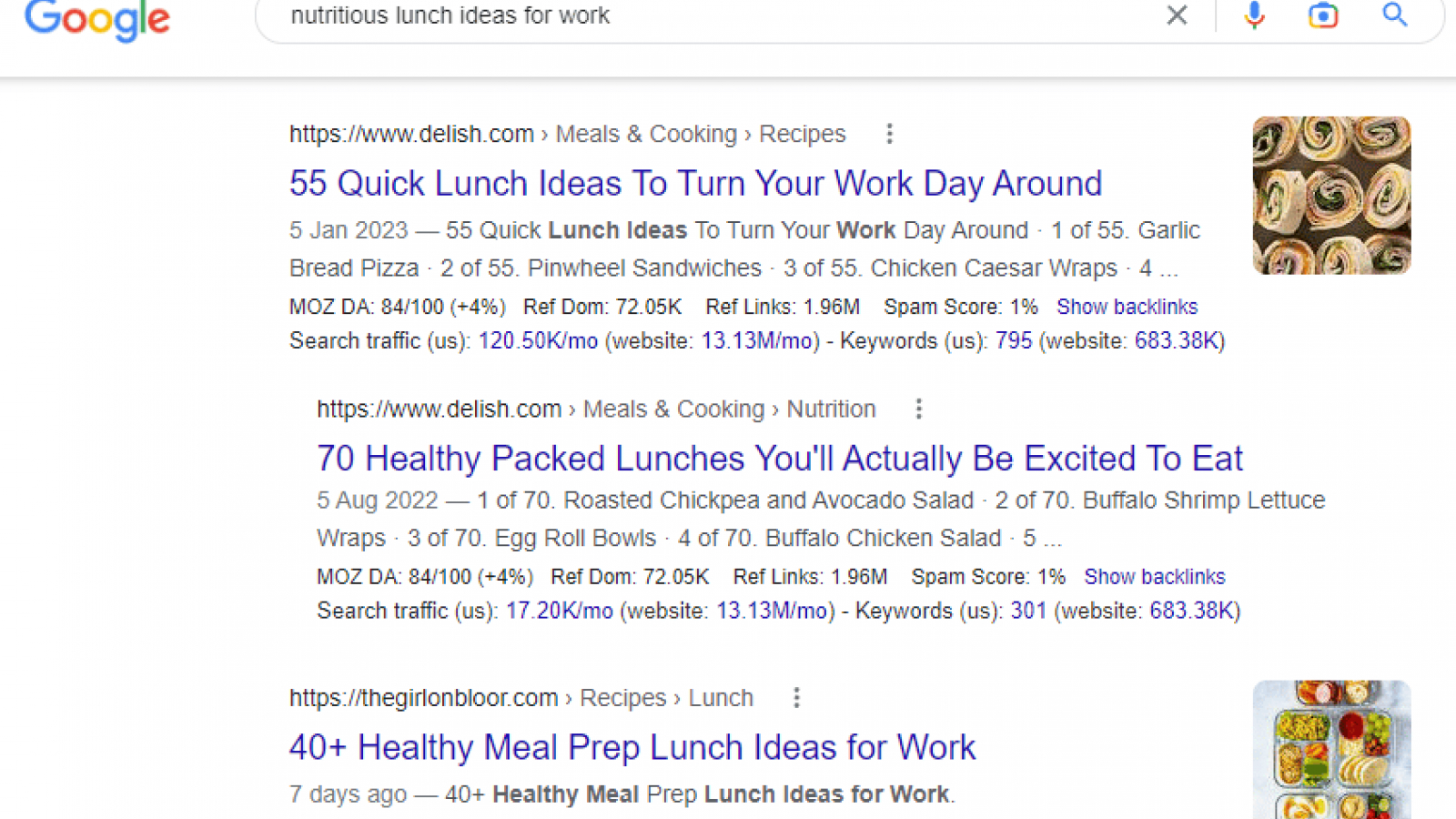The width and height of the screenshot is (1456, 819).
Task: Click the blue magnifying glass search icon
Action: click(x=1395, y=14)
